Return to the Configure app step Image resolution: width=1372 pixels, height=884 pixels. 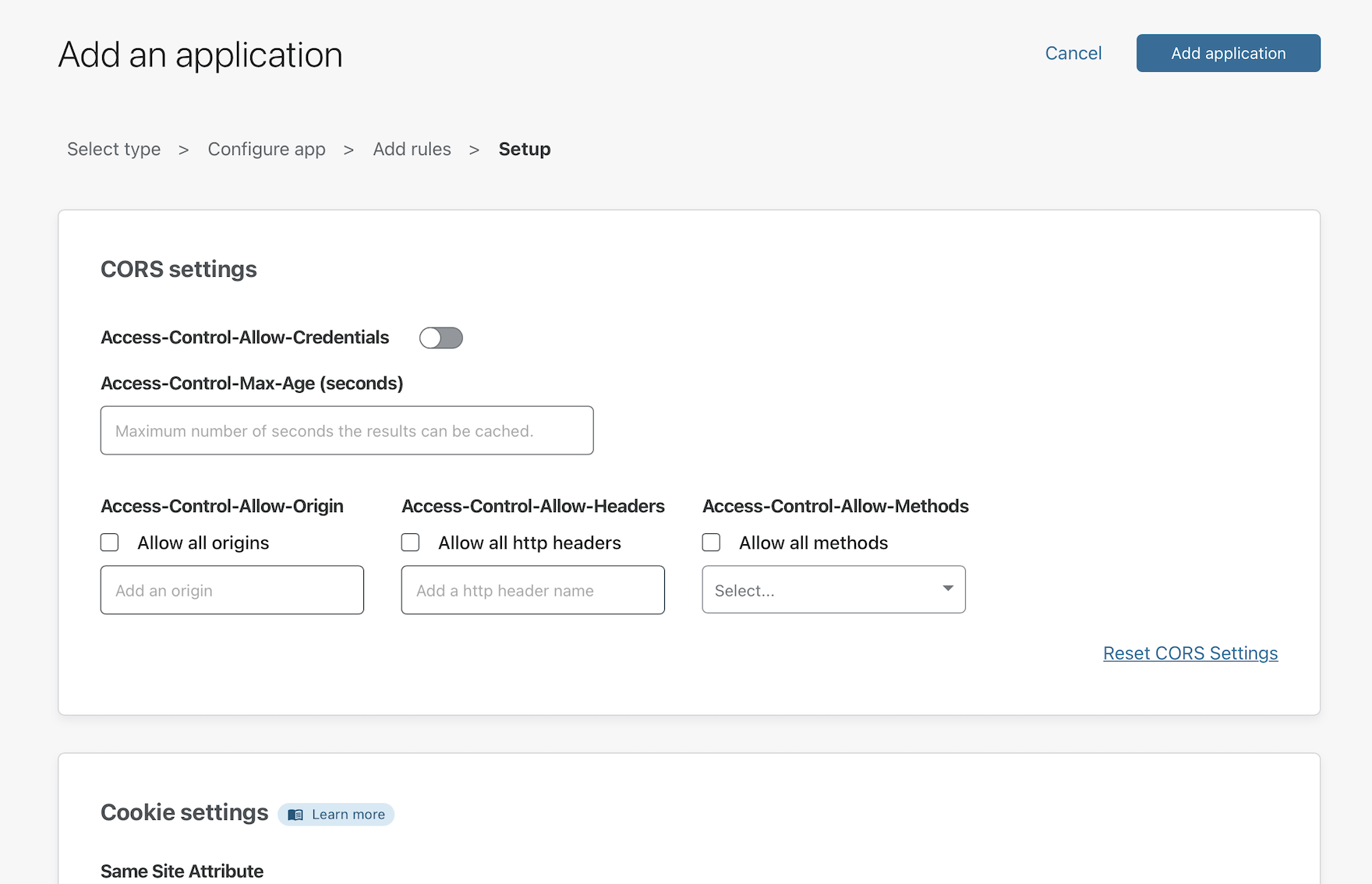267,149
